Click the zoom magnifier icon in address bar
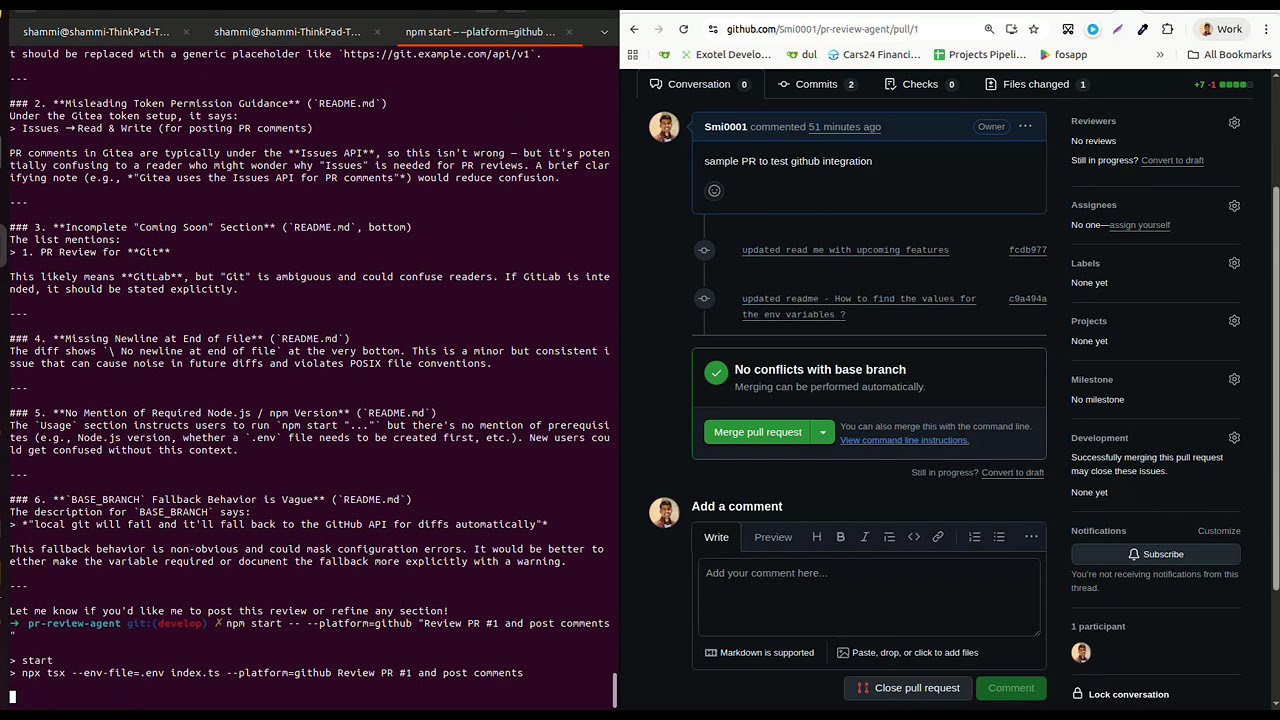This screenshot has width=1280, height=720. coord(989,29)
